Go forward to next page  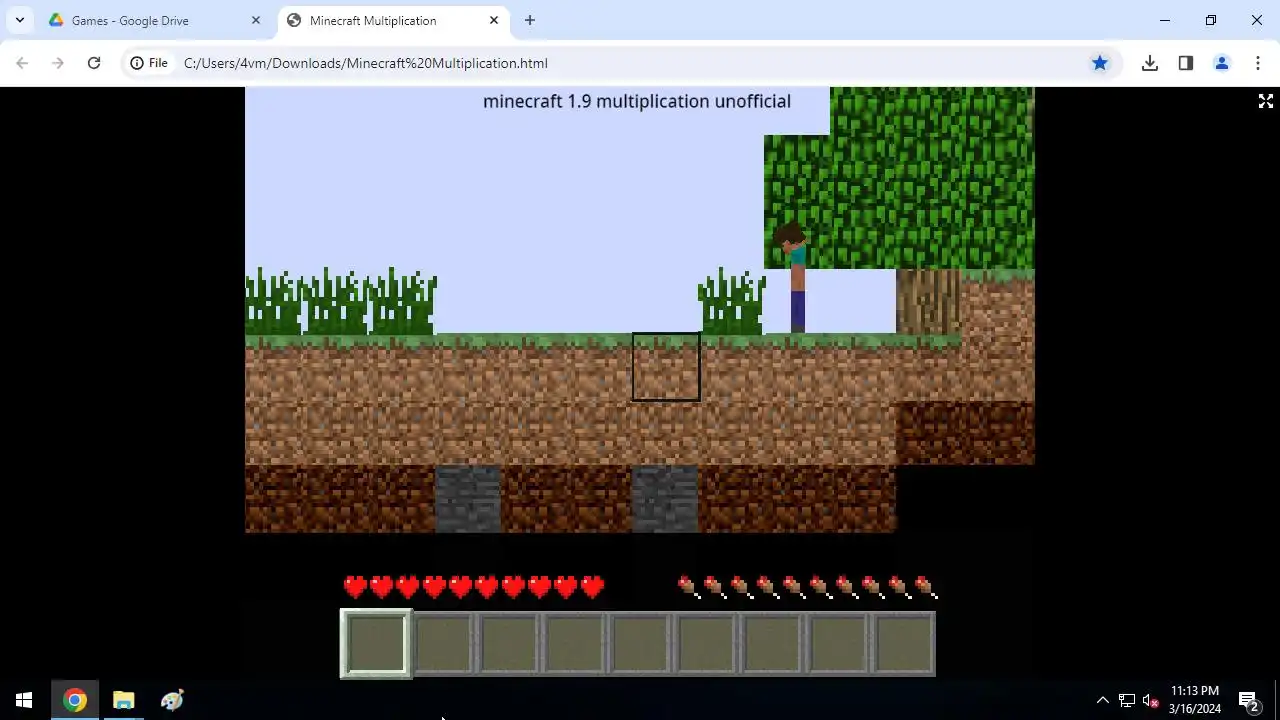click(58, 63)
